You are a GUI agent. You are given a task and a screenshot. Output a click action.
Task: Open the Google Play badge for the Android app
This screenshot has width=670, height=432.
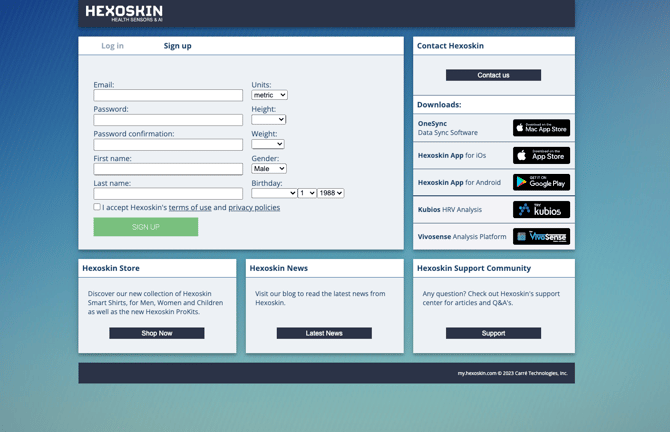[x=541, y=182]
